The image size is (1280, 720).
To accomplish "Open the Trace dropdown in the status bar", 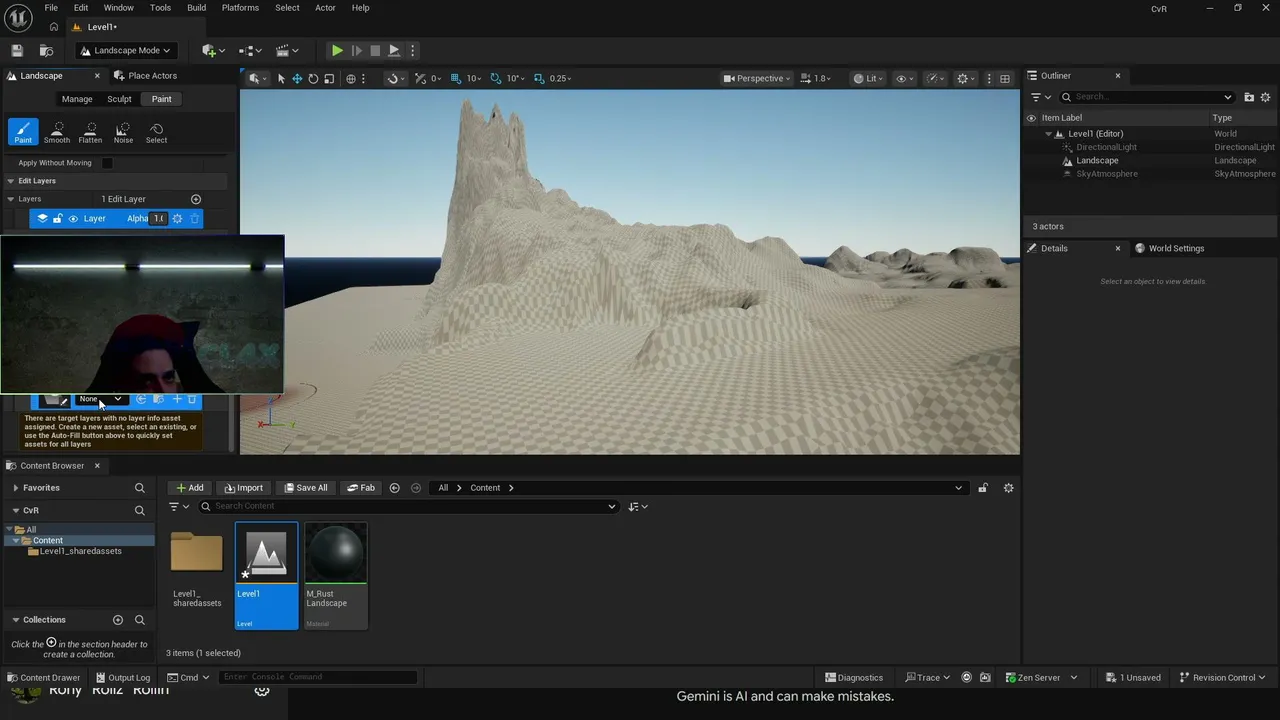I will (926, 677).
